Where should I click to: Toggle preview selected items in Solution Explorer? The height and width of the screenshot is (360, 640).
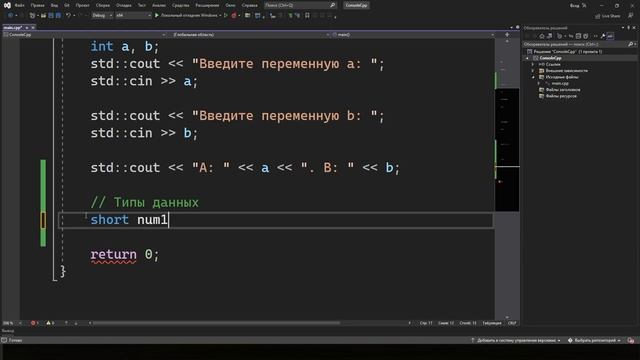610,36
